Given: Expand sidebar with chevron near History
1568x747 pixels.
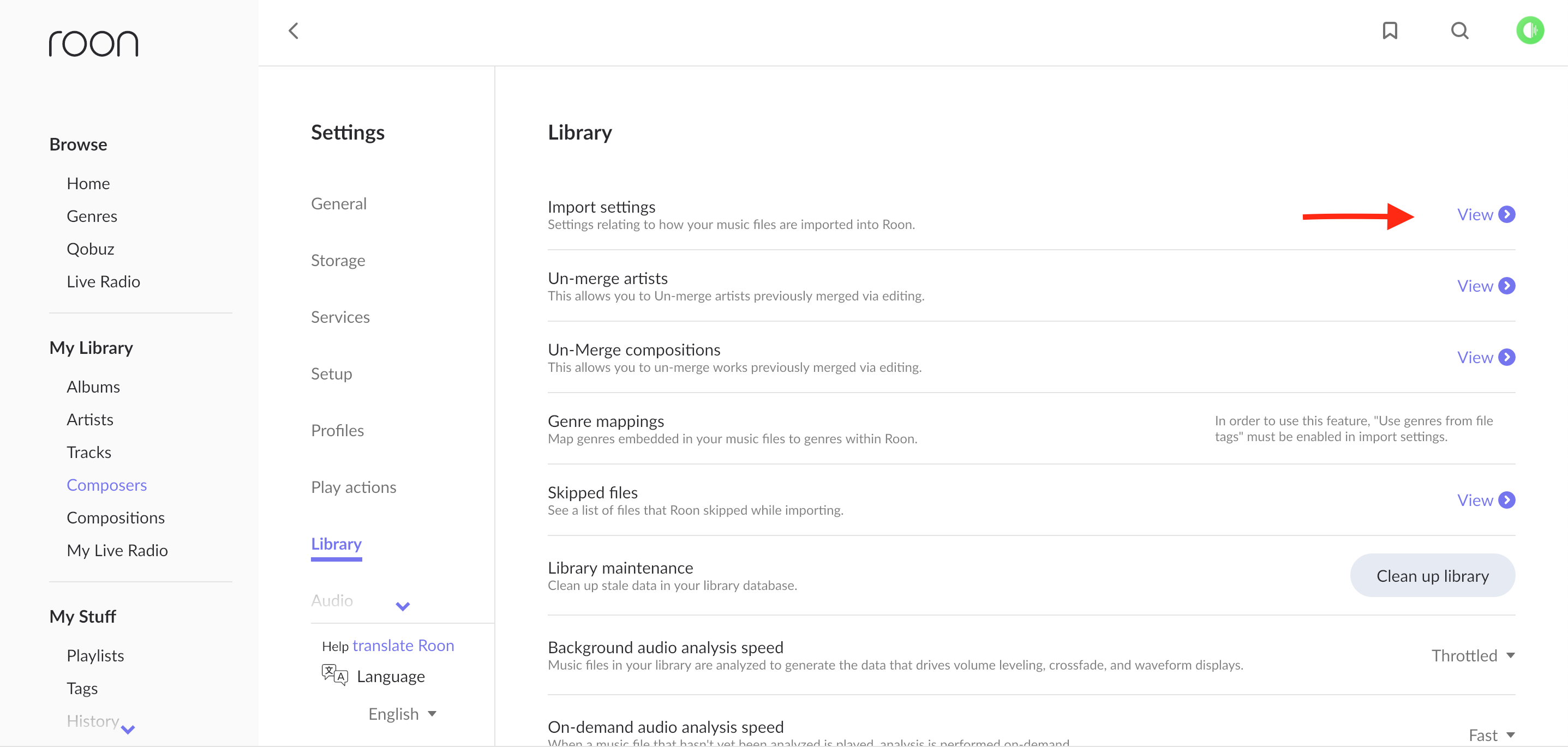Looking at the screenshot, I should coord(128,730).
